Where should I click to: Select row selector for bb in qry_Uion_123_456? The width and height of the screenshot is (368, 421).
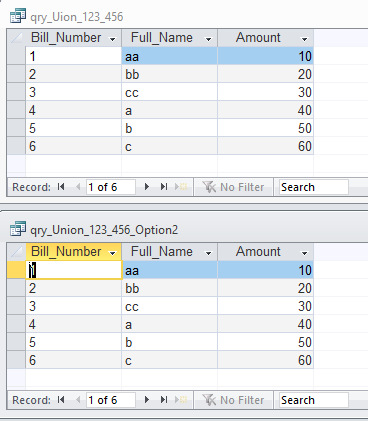(x=16, y=74)
